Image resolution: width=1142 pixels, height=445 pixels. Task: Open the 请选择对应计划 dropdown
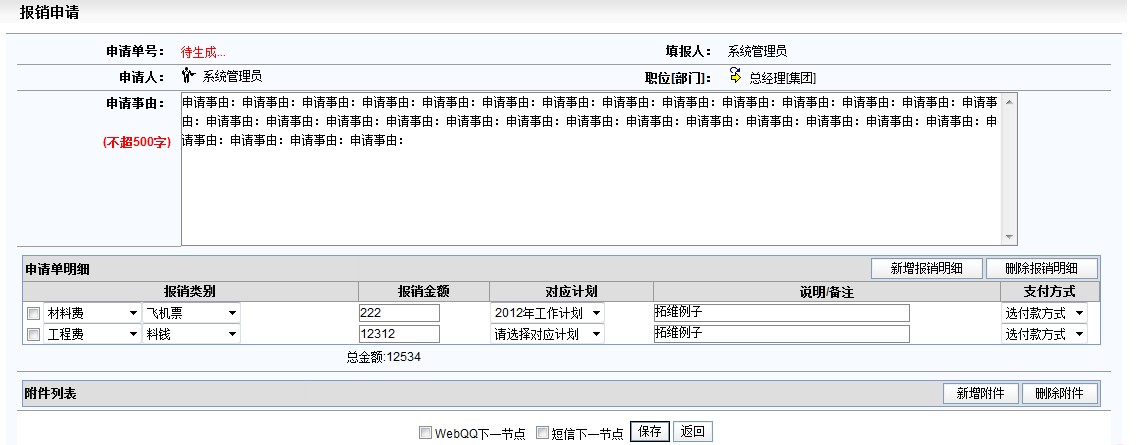tap(547, 334)
